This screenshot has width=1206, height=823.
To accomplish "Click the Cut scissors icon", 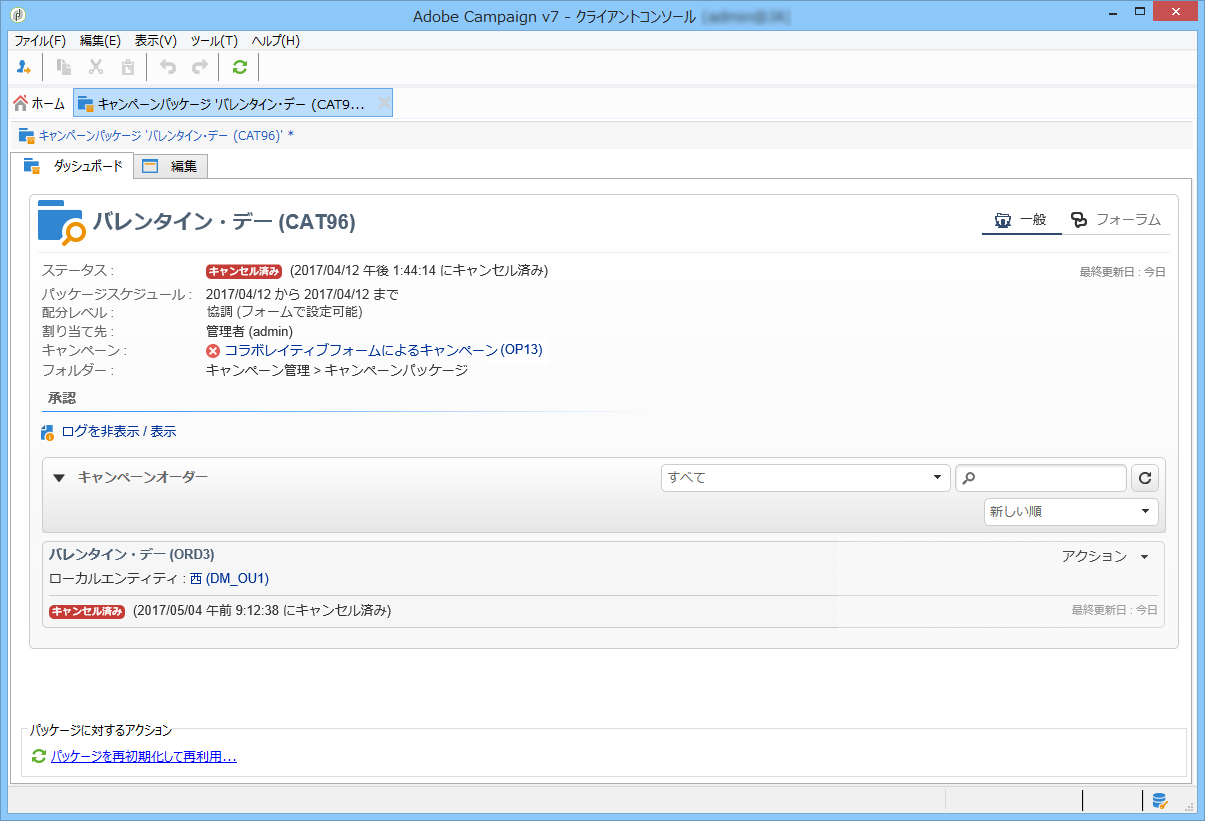I will pyautogui.click(x=96, y=67).
